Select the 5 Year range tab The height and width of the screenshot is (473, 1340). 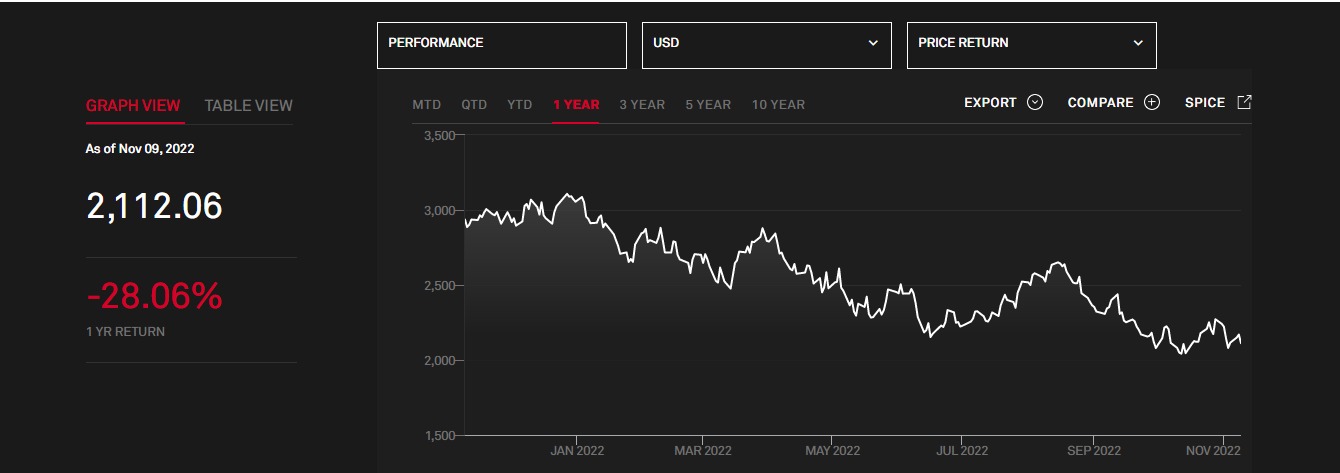[708, 104]
